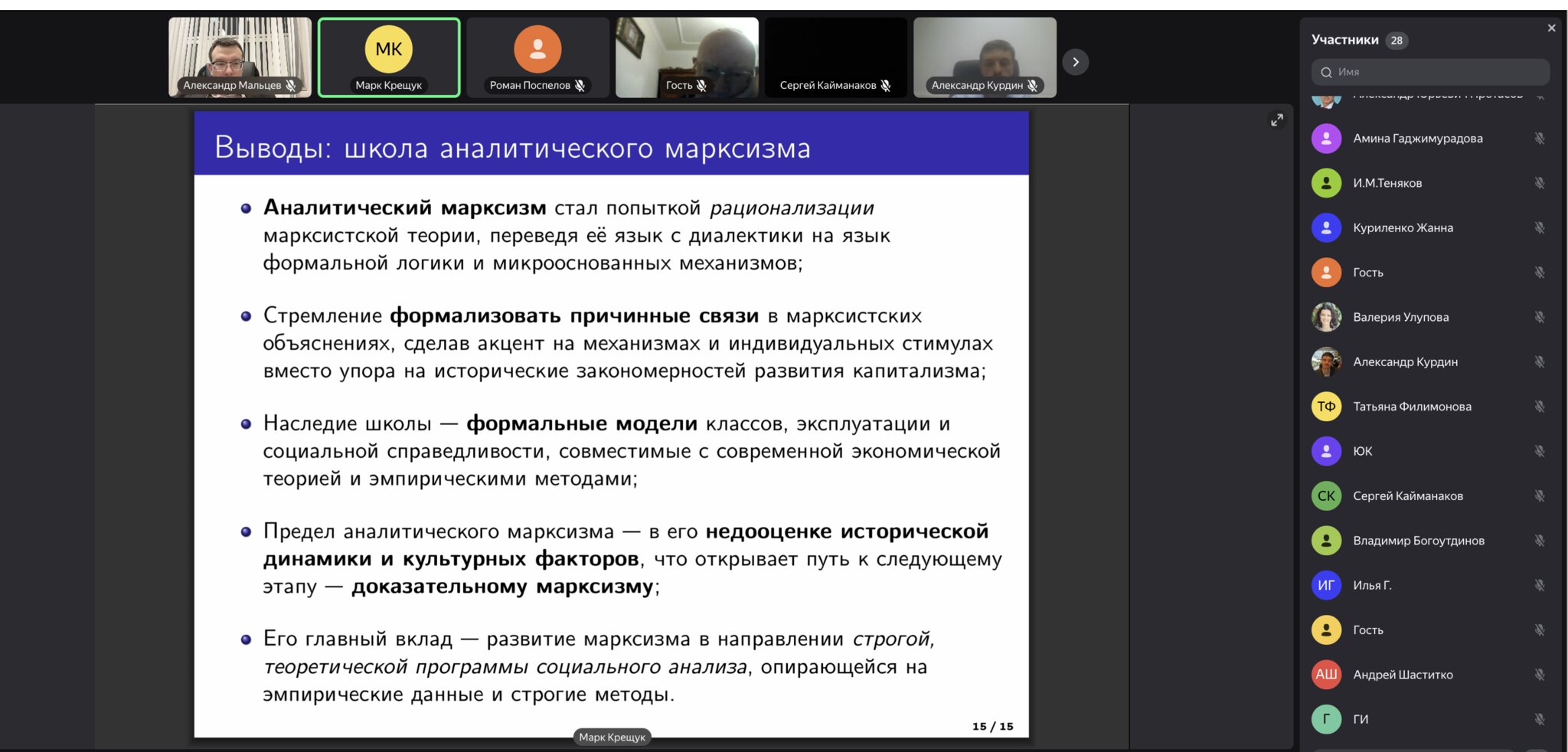Viewport: 1568px width, 752px height.
Task: Select participant name Татьяна Филимонова
Action: click(1412, 407)
